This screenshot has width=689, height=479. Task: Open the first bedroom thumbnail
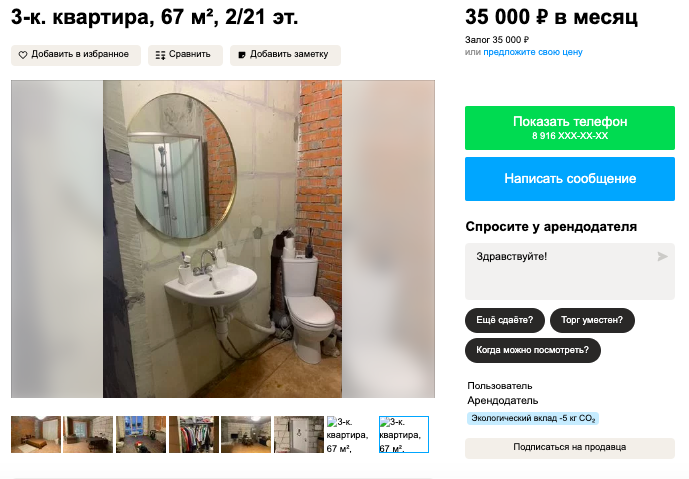tap(36, 435)
